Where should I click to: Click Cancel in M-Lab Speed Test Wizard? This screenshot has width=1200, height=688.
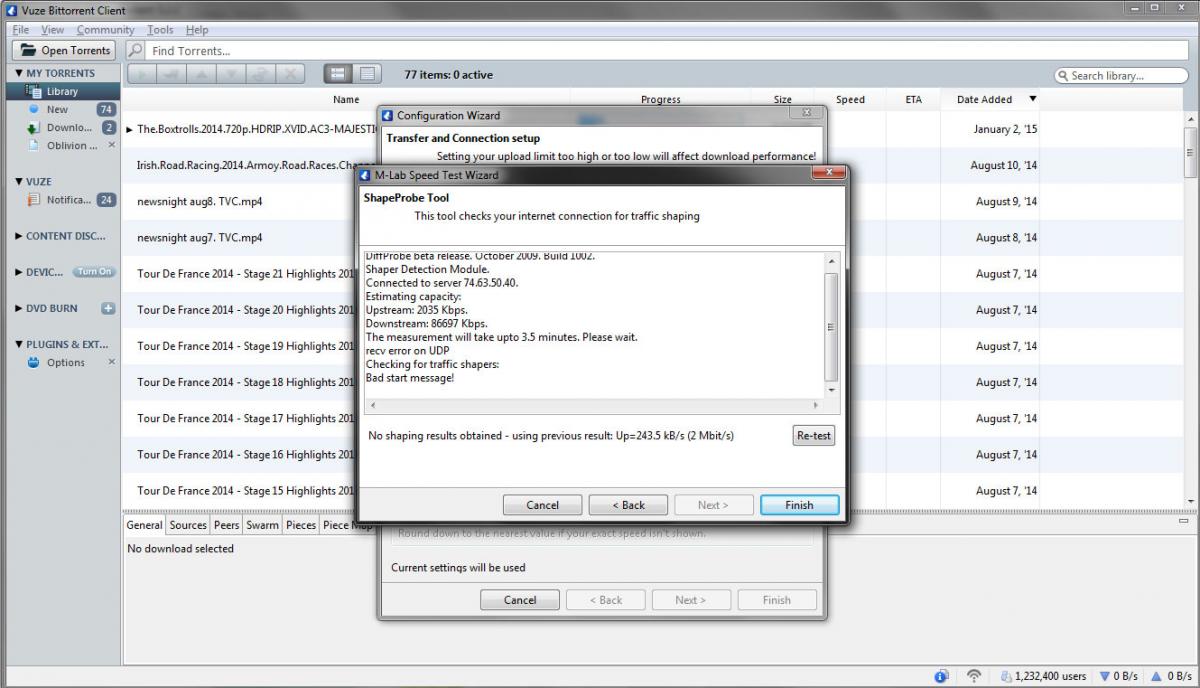click(542, 505)
